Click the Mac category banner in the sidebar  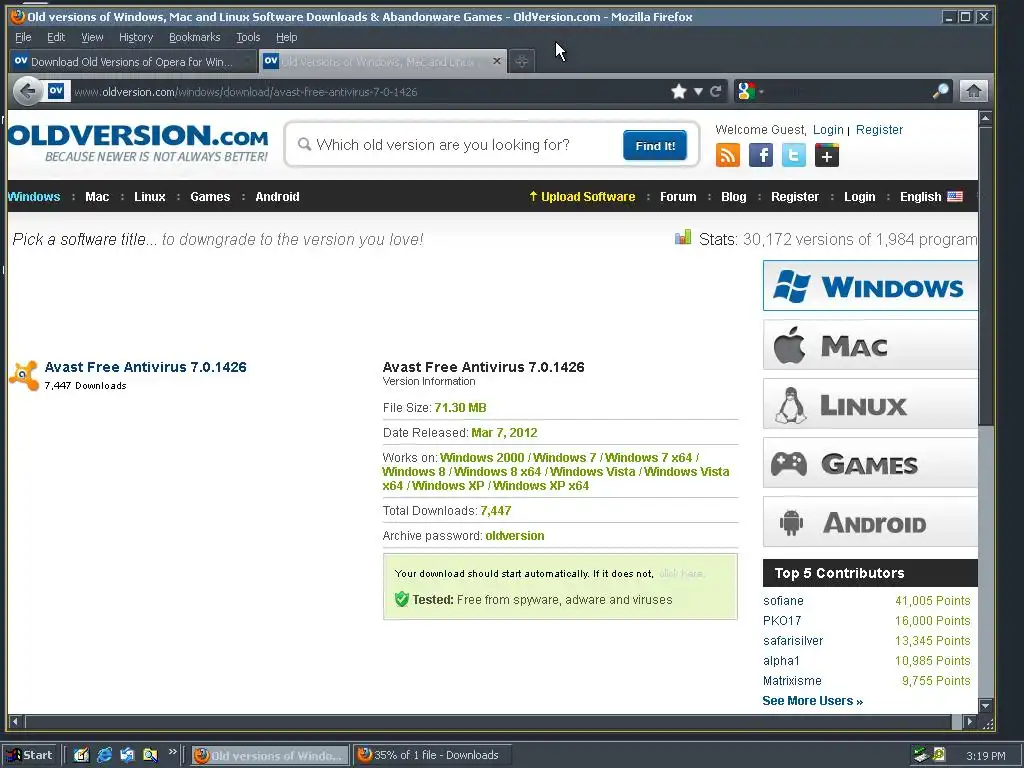tap(870, 345)
